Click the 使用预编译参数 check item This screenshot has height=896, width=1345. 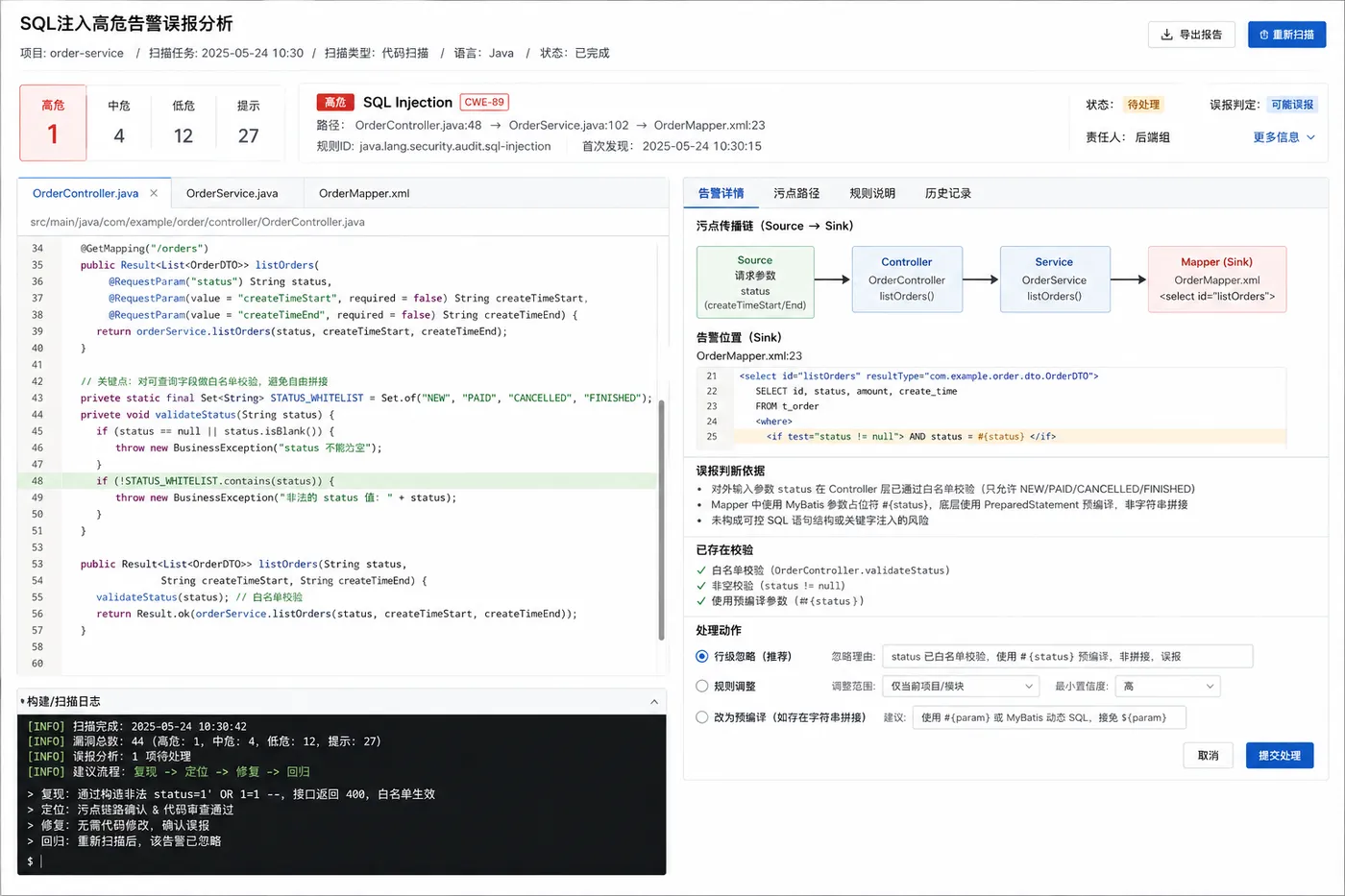[x=780, y=601]
